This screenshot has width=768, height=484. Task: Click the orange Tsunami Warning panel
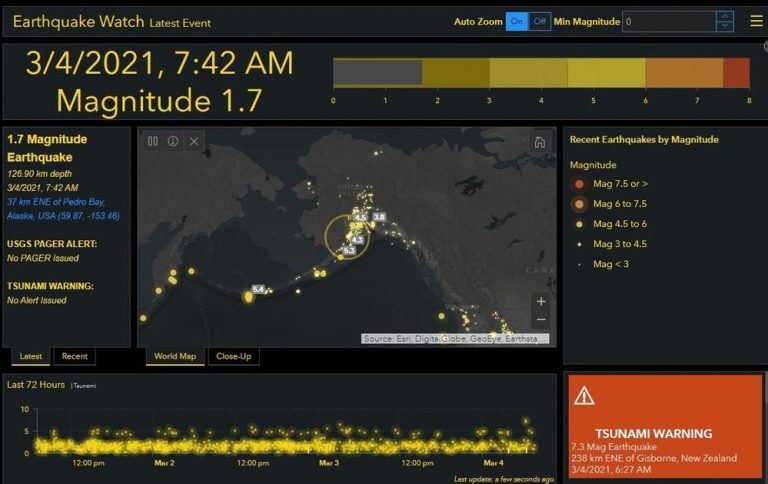(665, 426)
